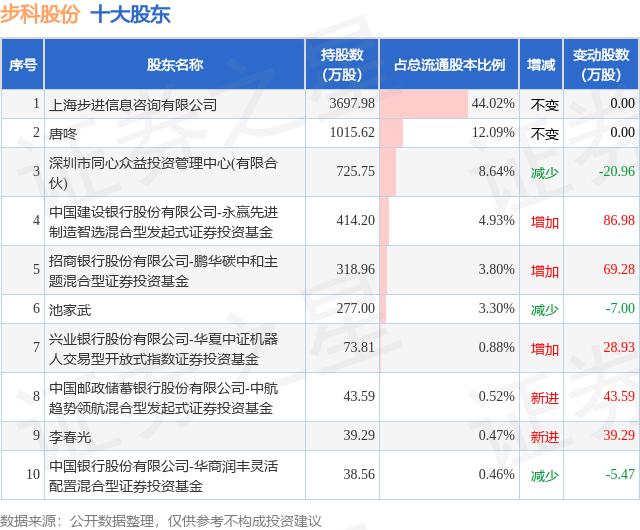Click the holding value 38.56

click(359, 474)
